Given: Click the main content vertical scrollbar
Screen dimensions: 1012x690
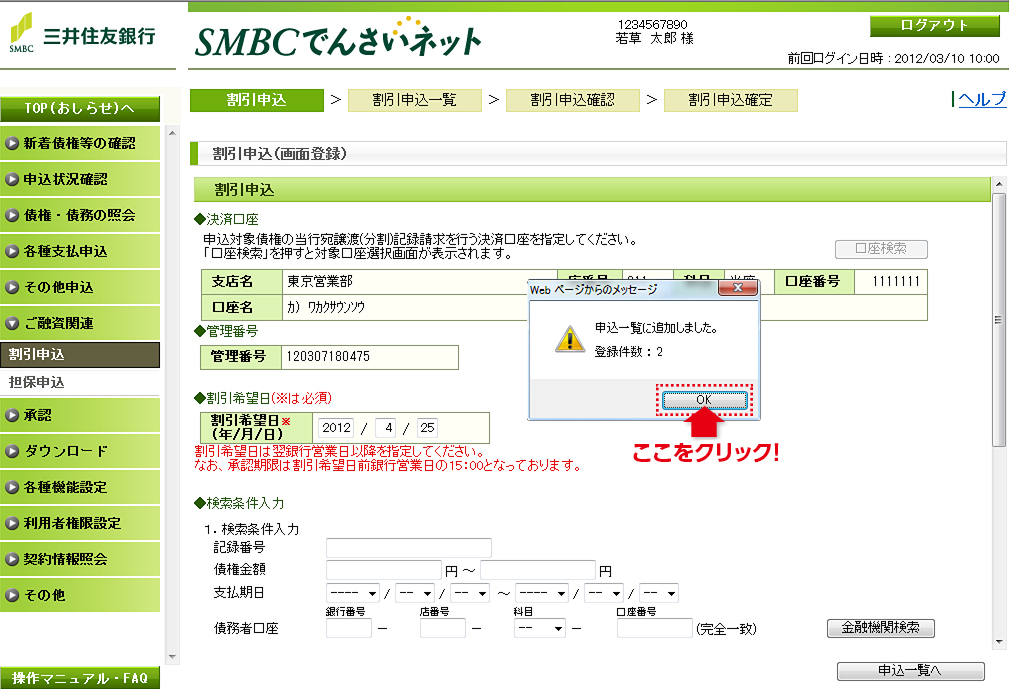Looking at the screenshot, I should [998, 320].
